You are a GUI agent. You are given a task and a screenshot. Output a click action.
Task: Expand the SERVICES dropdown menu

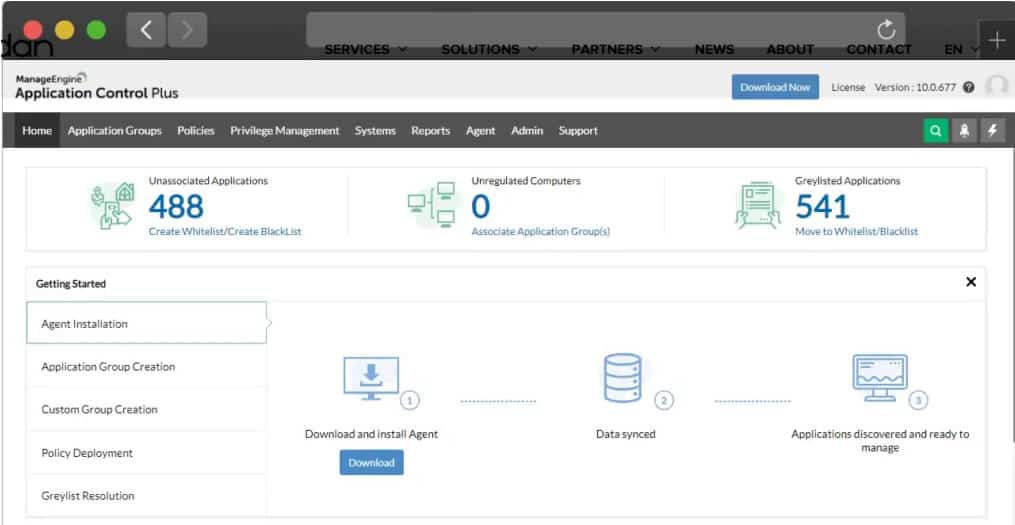365,49
